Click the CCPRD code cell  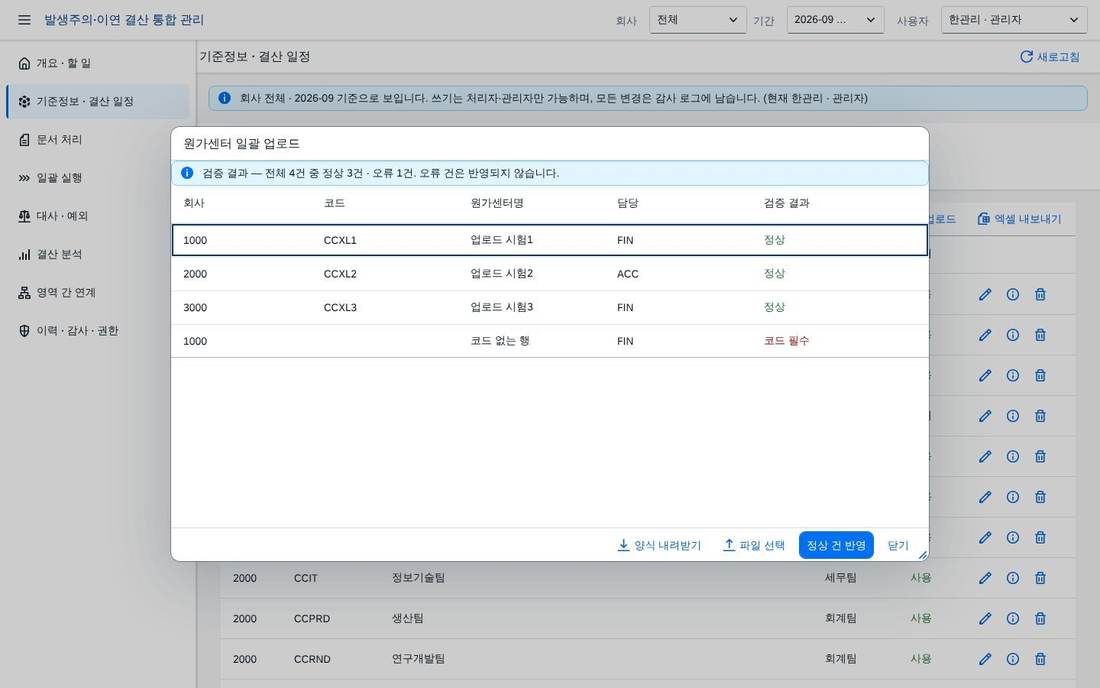tap(311, 619)
